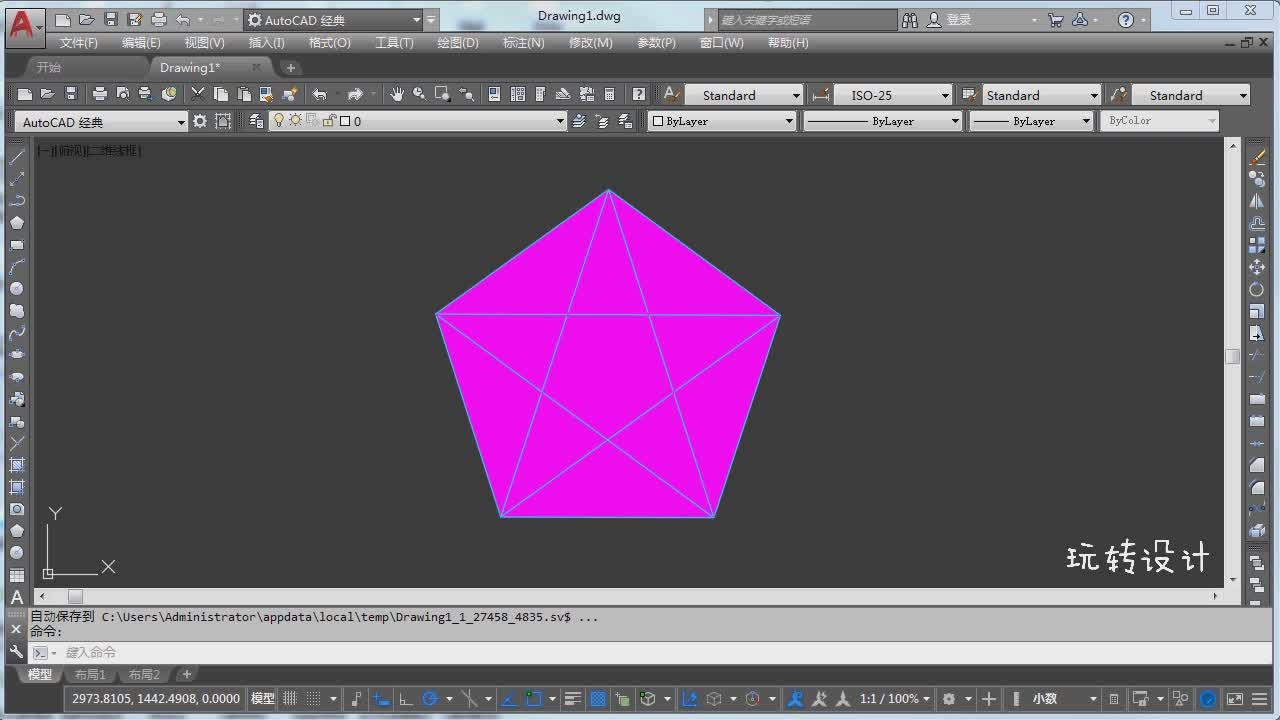This screenshot has width=1280, height=720.
Task: Click the customize command line wrench icon
Action: 16,651
